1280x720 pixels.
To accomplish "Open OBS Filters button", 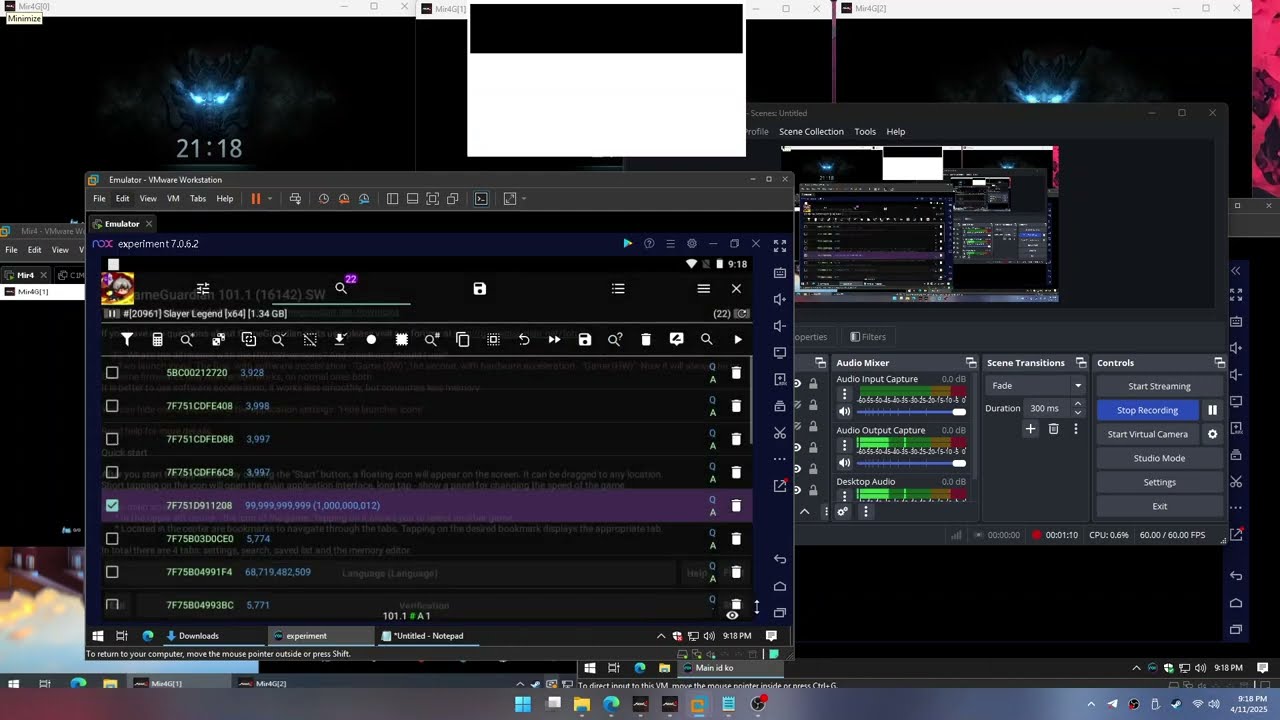I will click(867, 337).
